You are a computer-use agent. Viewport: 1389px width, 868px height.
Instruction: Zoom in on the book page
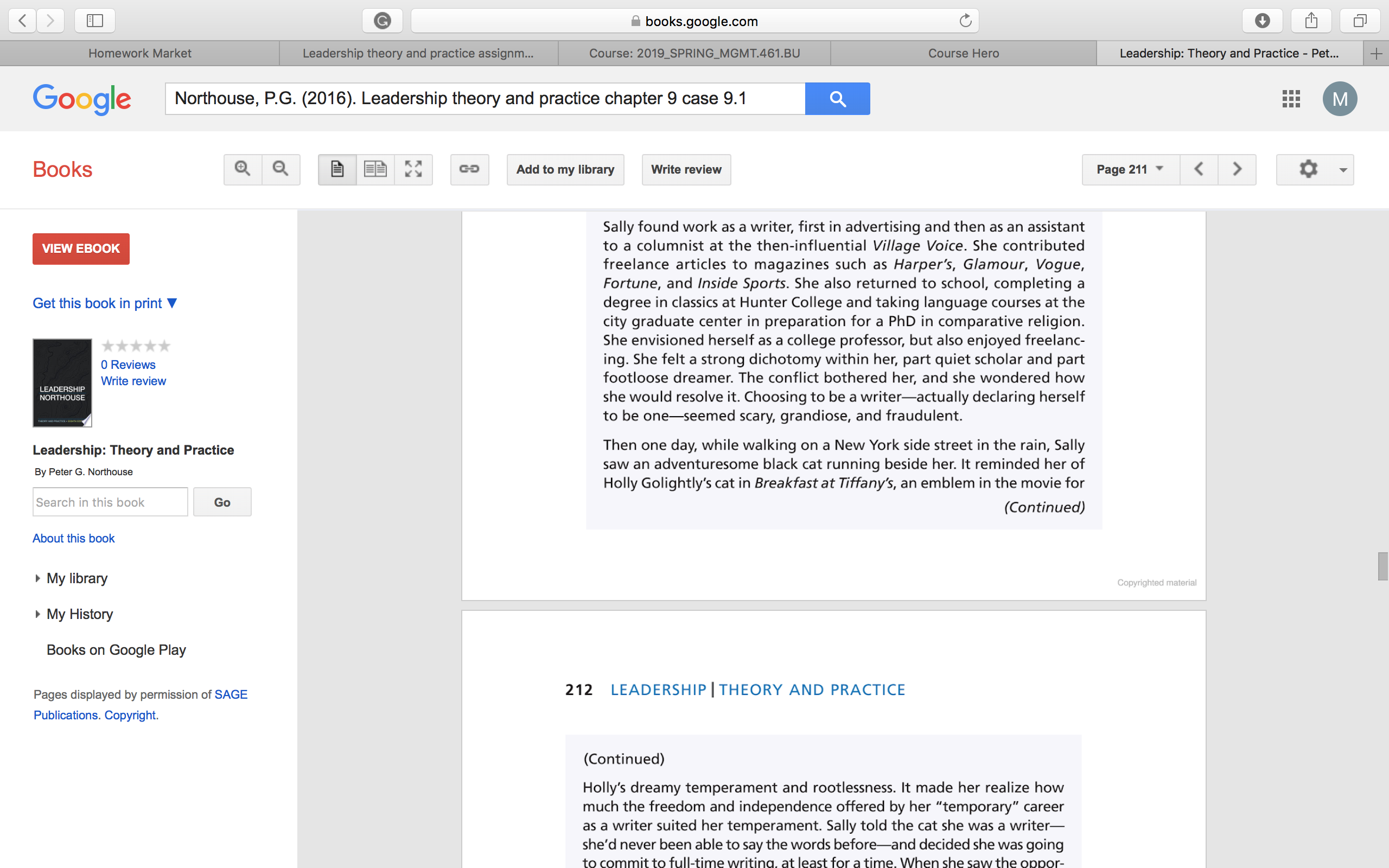(243, 169)
